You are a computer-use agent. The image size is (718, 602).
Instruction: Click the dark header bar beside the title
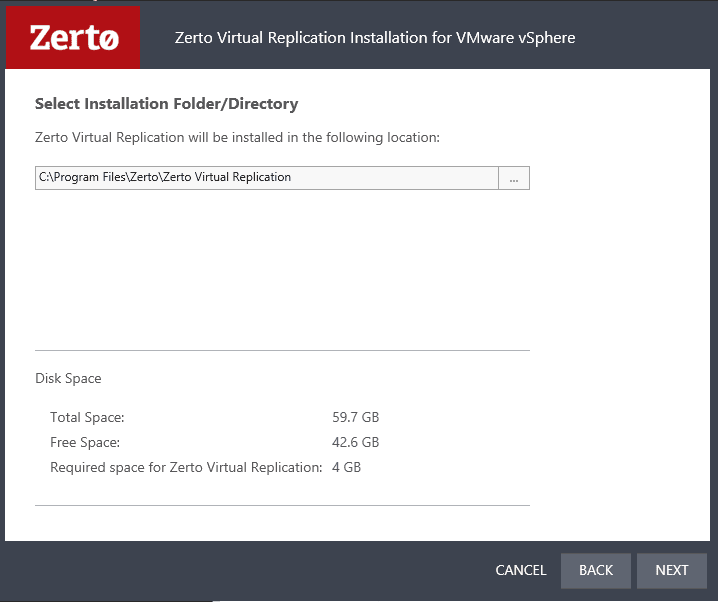[x=650, y=38]
